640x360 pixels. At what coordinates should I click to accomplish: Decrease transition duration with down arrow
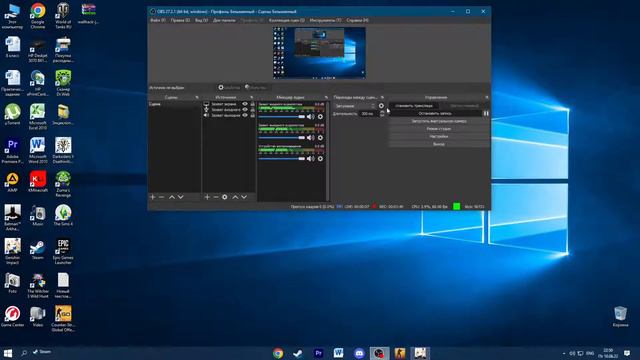point(382,116)
